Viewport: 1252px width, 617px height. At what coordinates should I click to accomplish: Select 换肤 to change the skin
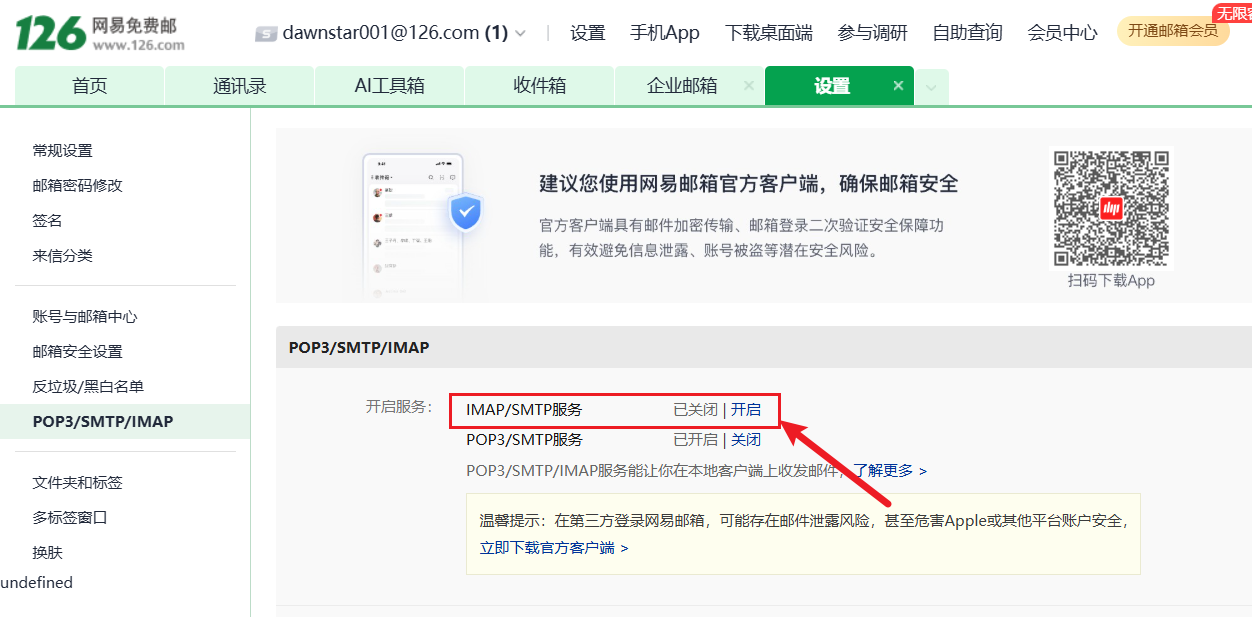coord(47,553)
